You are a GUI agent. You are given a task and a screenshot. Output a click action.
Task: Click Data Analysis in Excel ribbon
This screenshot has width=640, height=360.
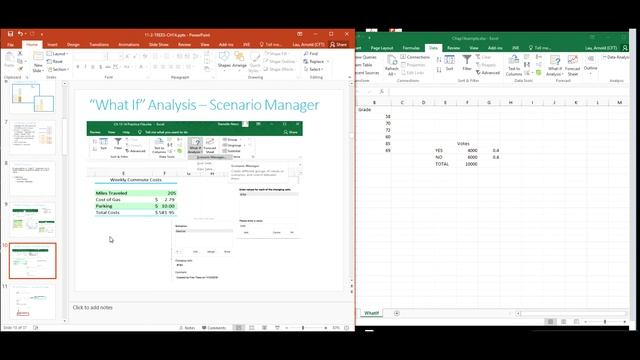pos(616,57)
